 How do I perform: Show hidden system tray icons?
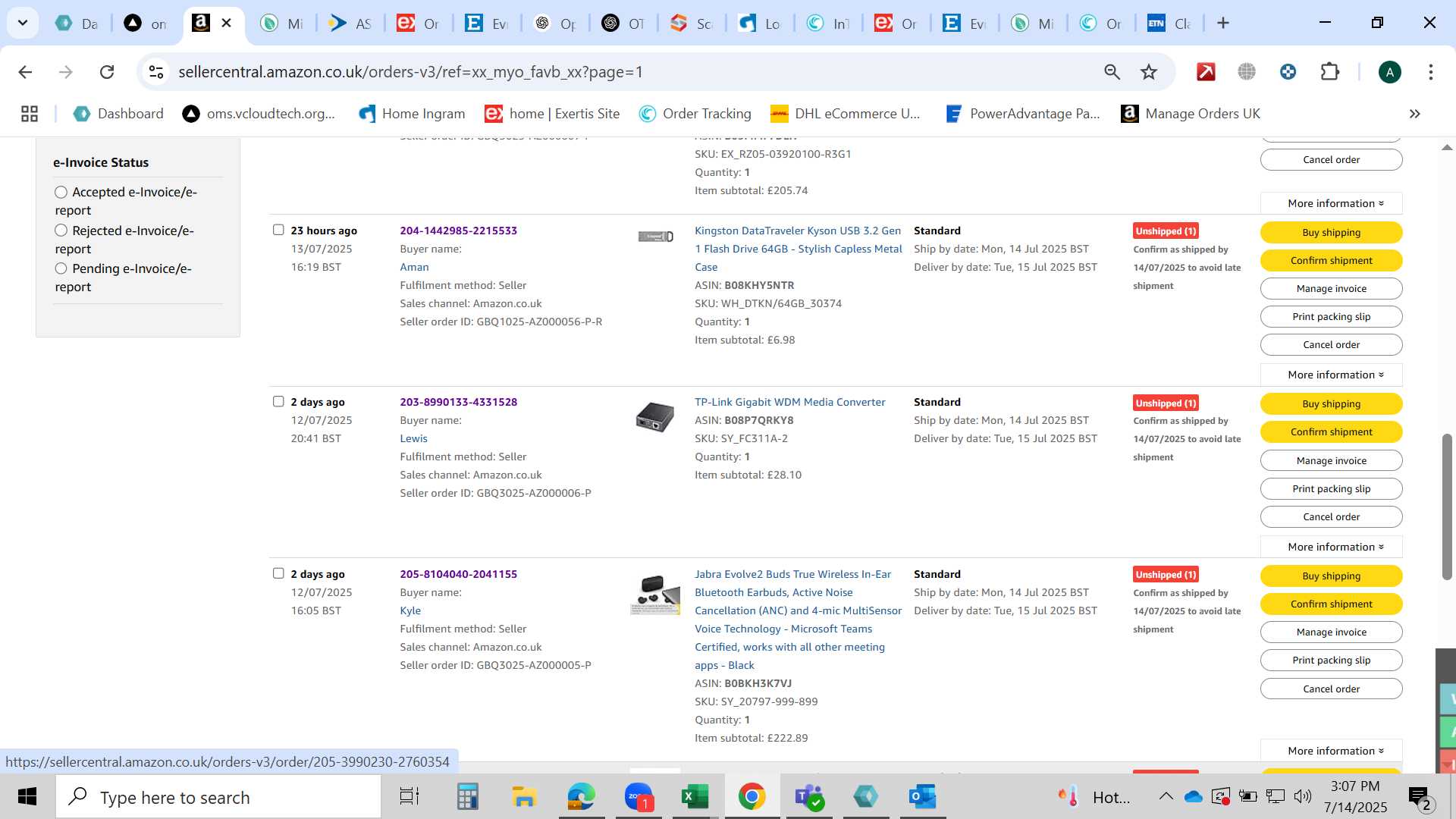(x=1166, y=796)
